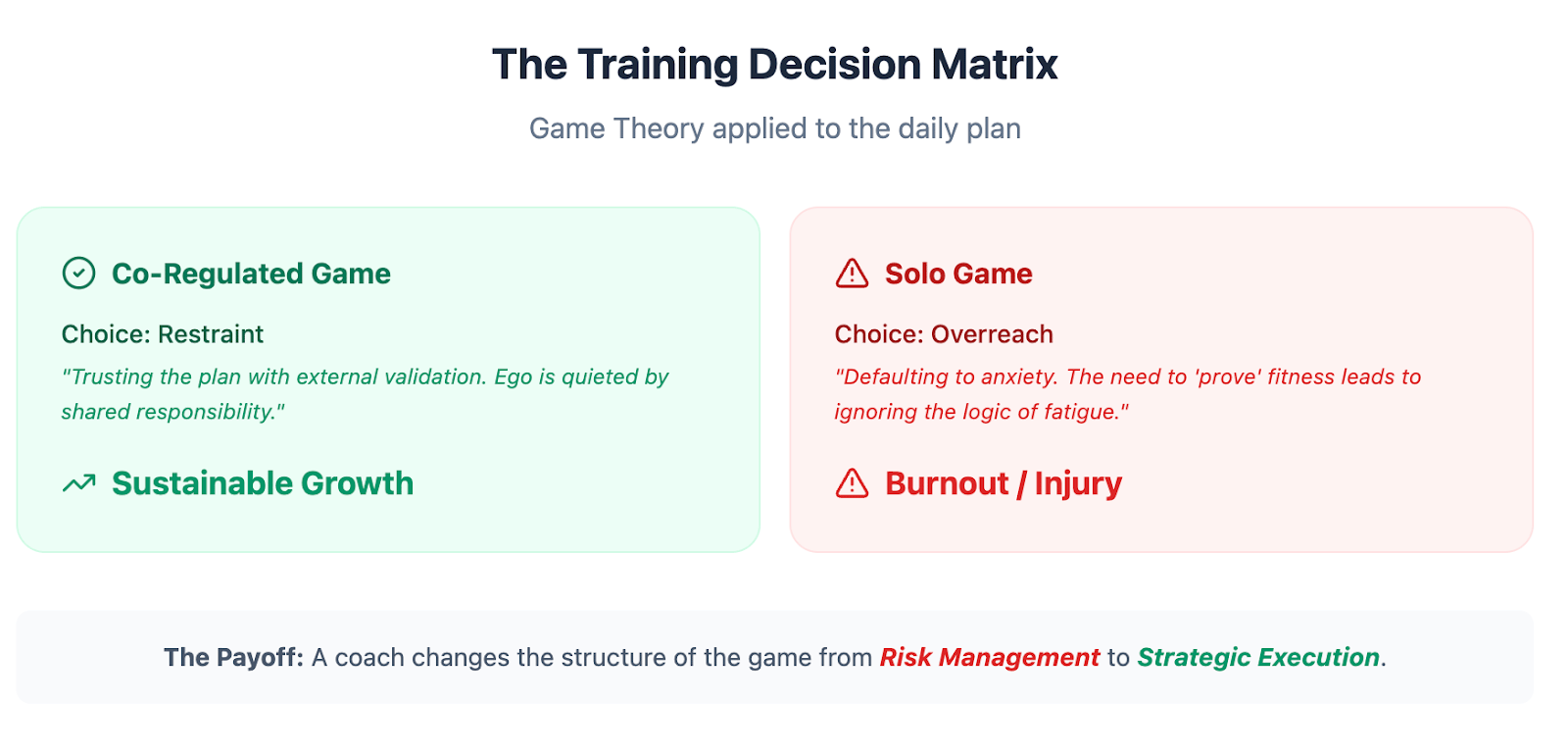Click the 'Burnout / Injury' outcome text
Viewport: 1568px width, 754px height.
(x=1003, y=483)
